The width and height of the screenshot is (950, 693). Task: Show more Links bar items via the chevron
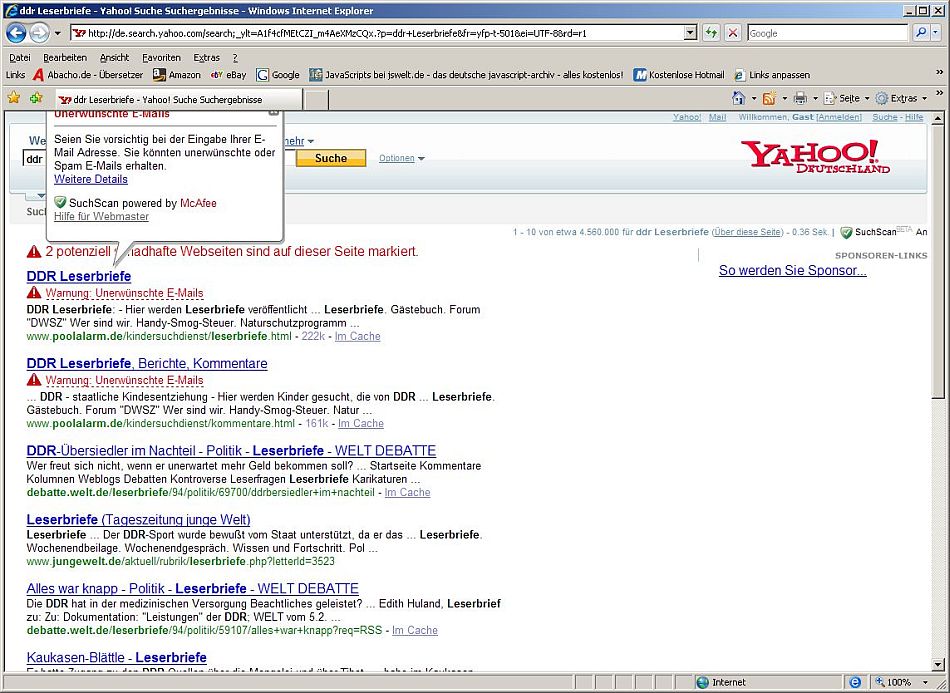(x=940, y=73)
